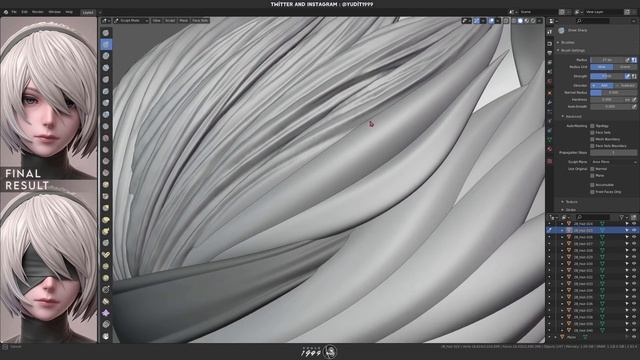Open the viewport Sculpt menu
The width and height of the screenshot is (640, 360).
[170, 20]
